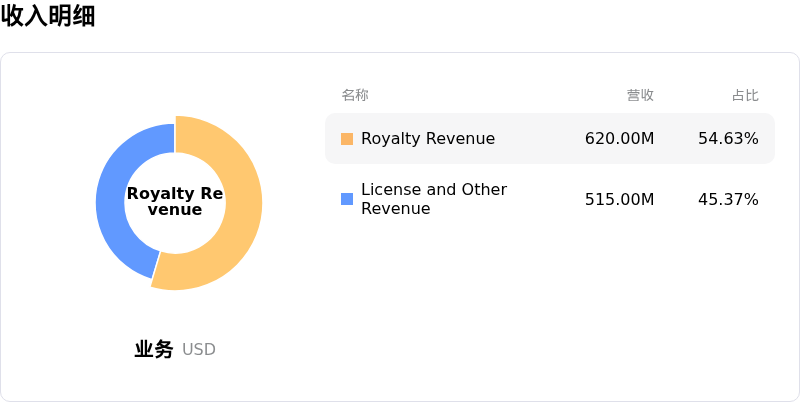Viewport: 800px width, 402px height.
Task: Select the License and Other Revenue name
Action: [x=434, y=199]
